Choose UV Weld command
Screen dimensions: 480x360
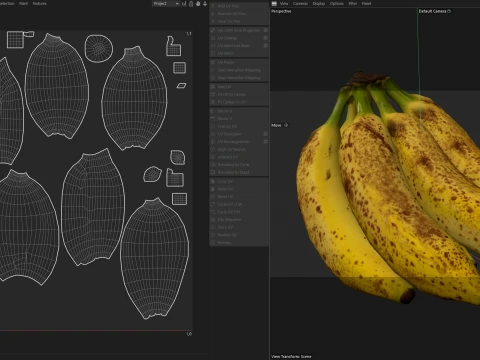tap(239, 53)
